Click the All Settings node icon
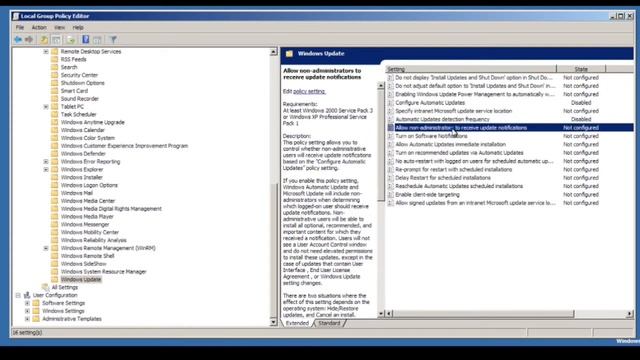The image size is (640, 360). [x=45, y=287]
